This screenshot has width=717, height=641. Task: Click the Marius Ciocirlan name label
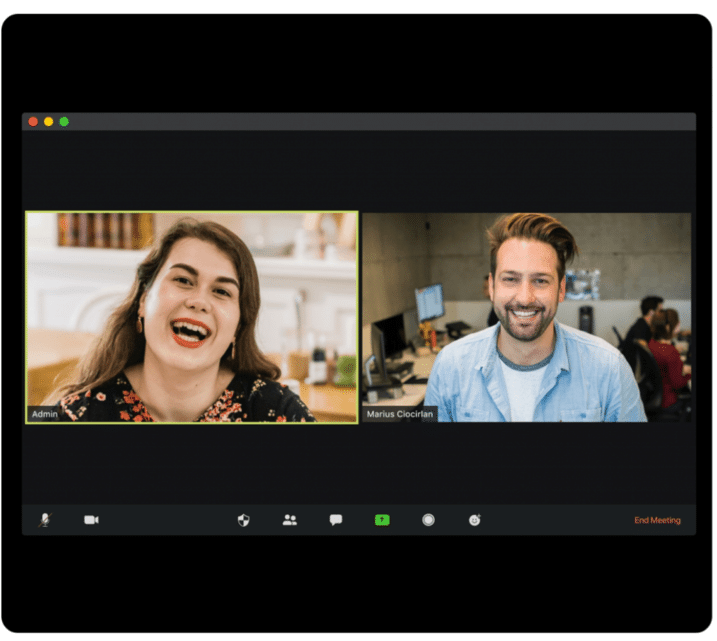pos(400,414)
